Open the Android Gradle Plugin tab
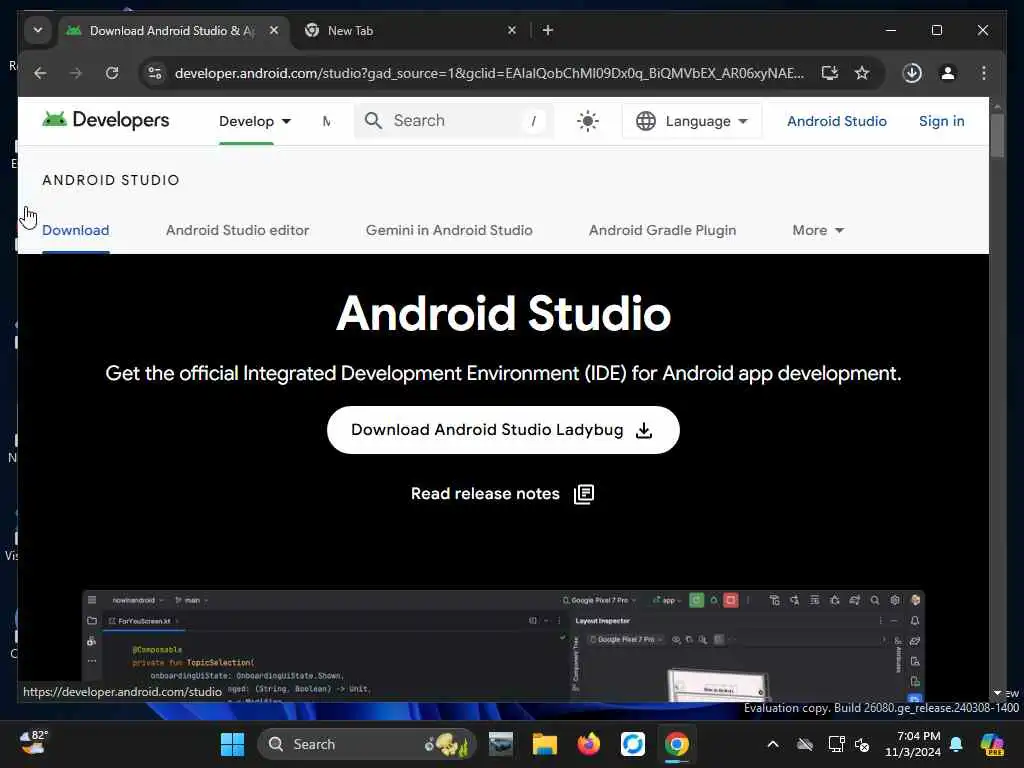The height and width of the screenshot is (768, 1024). tap(662, 230)
